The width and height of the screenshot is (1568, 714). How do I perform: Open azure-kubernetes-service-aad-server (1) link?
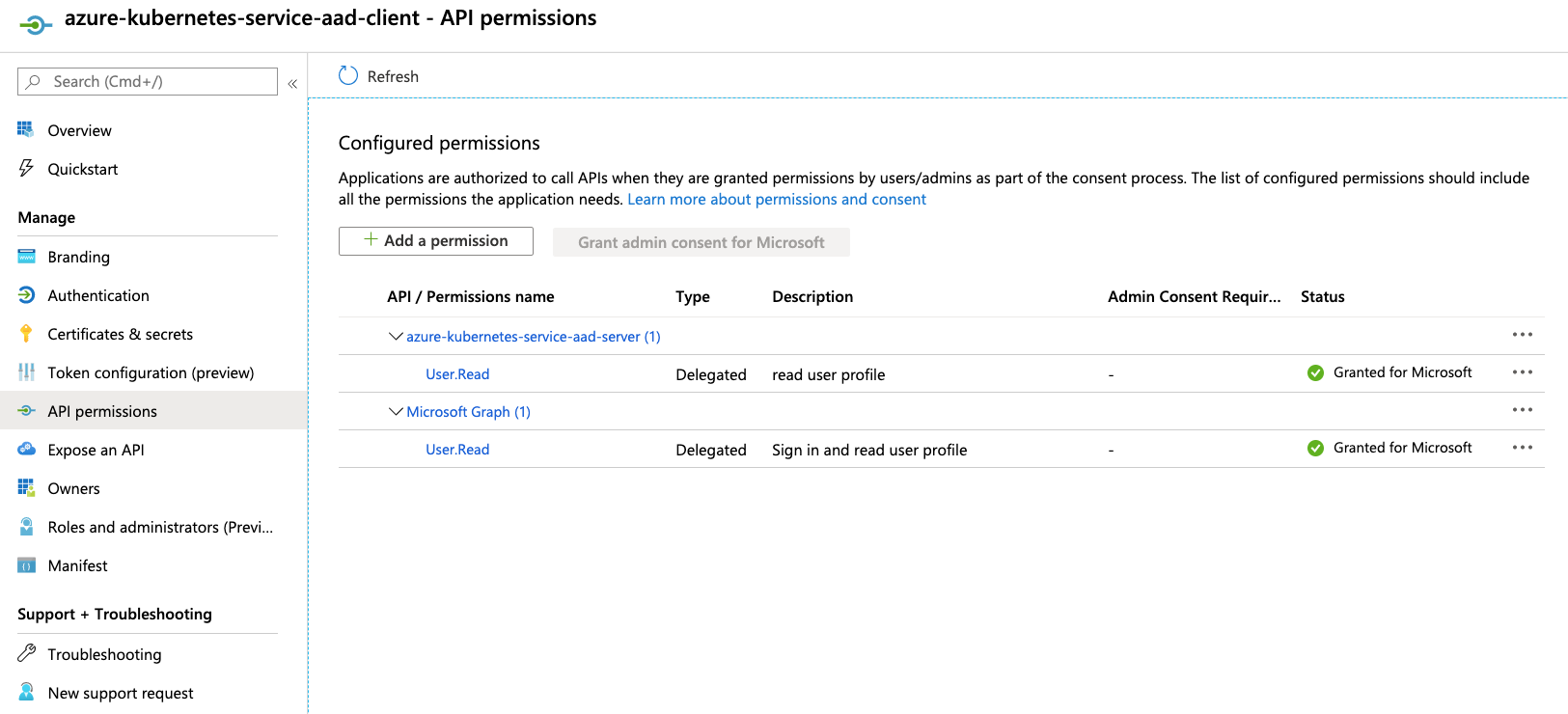[x=534, y=336]
